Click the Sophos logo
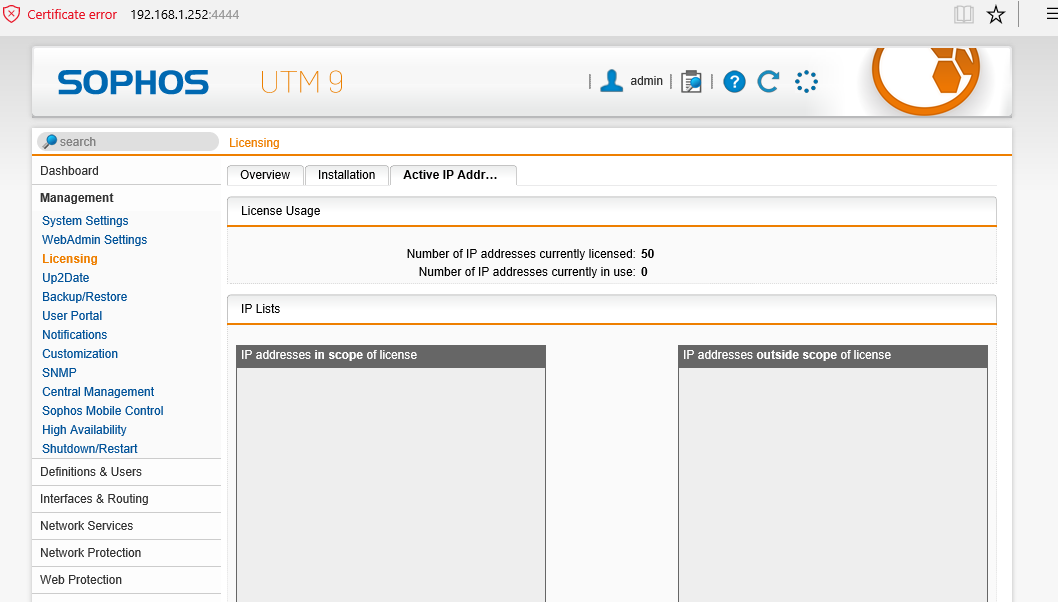This screenshot has height=602, width=1058. pos(133,82)
